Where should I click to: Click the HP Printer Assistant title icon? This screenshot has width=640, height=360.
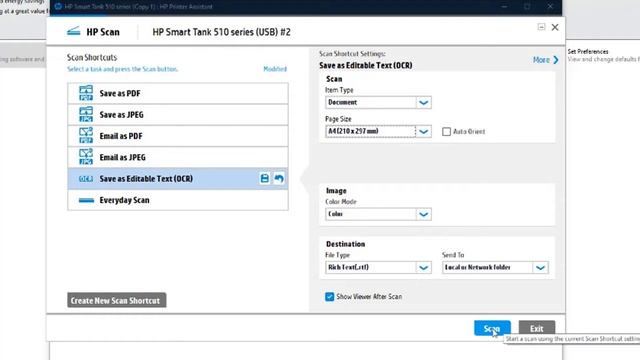coord(58,7)
